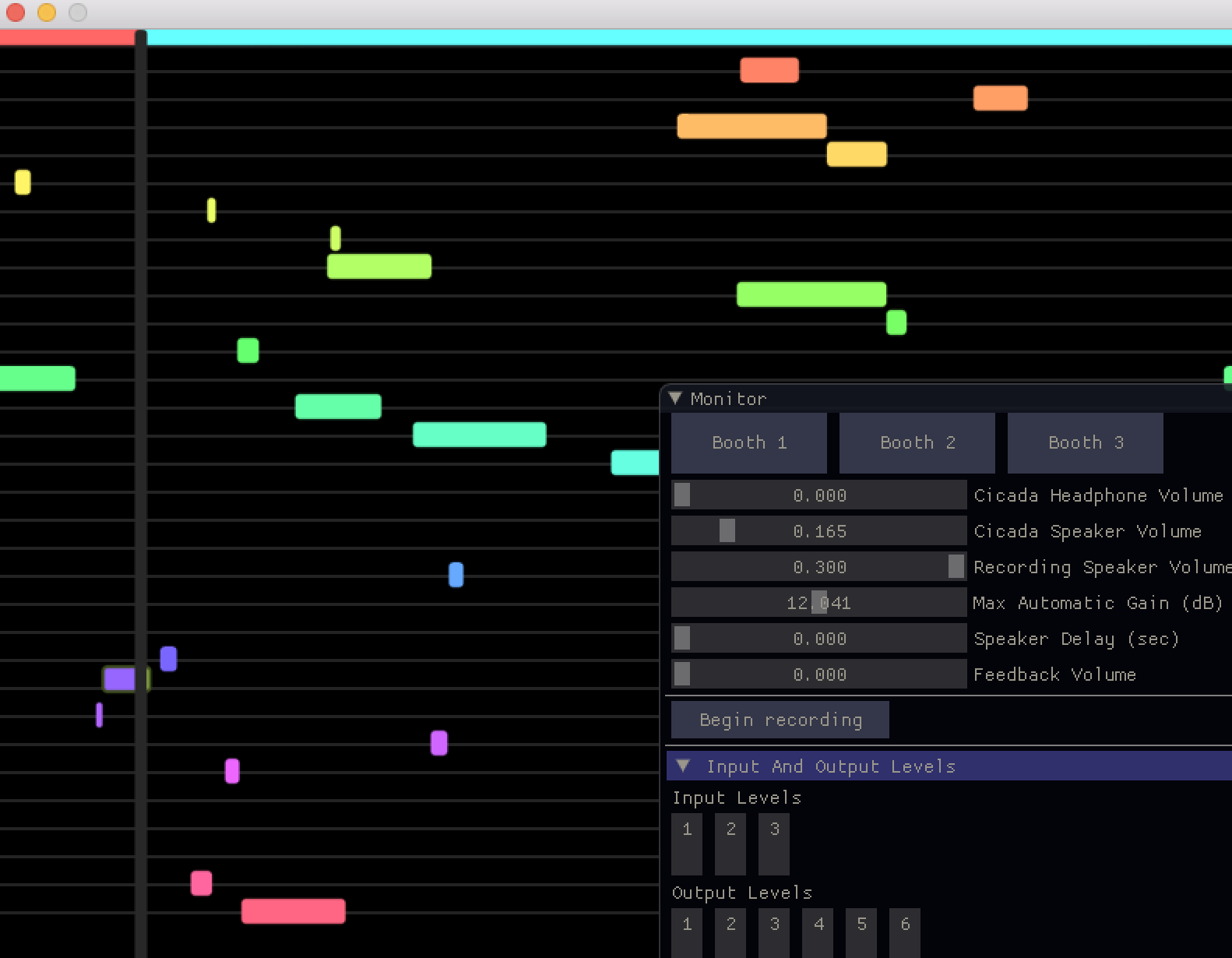The image size is (1232, 958).
Task: Select the Booth 2 button
Action: (917, 442)
